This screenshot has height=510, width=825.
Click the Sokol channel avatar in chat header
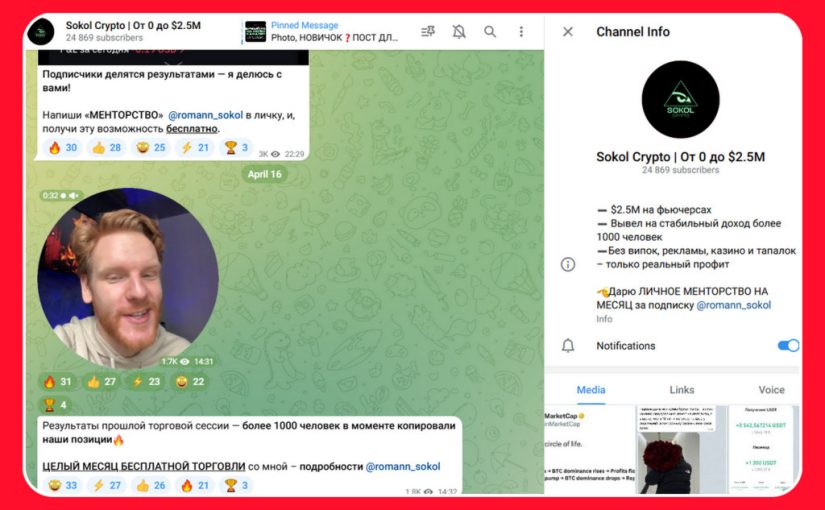click(x=41, y=31)
